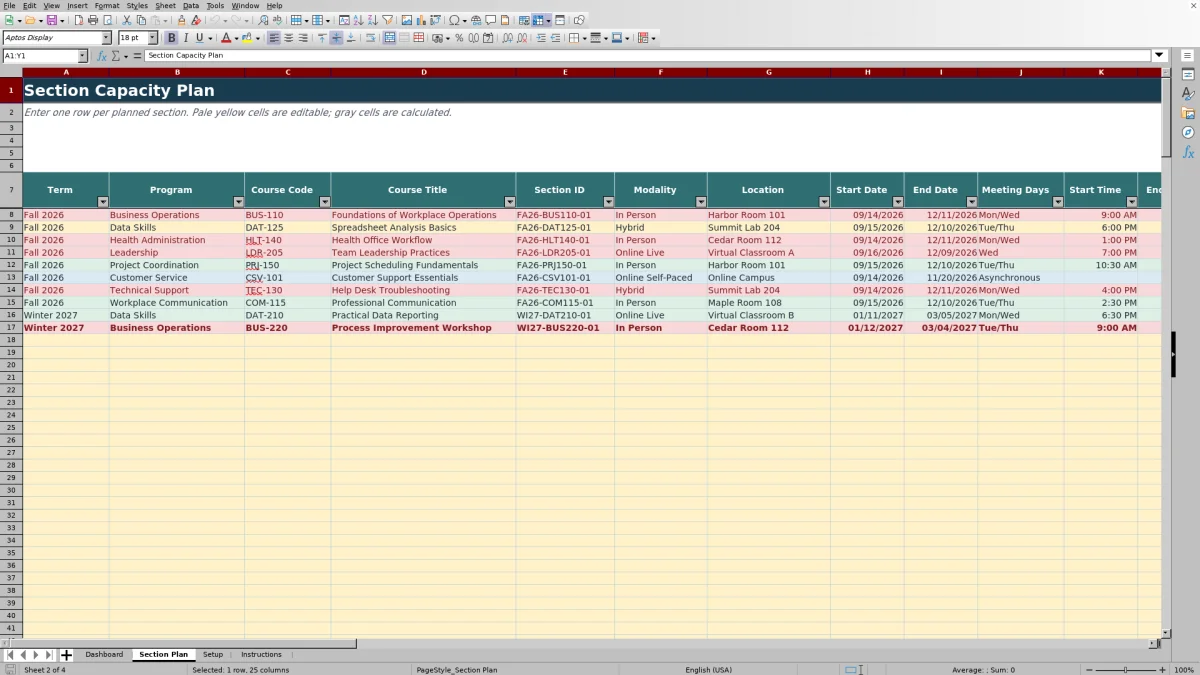Open the Location column filter dropdown

click(x=824, y=202)
